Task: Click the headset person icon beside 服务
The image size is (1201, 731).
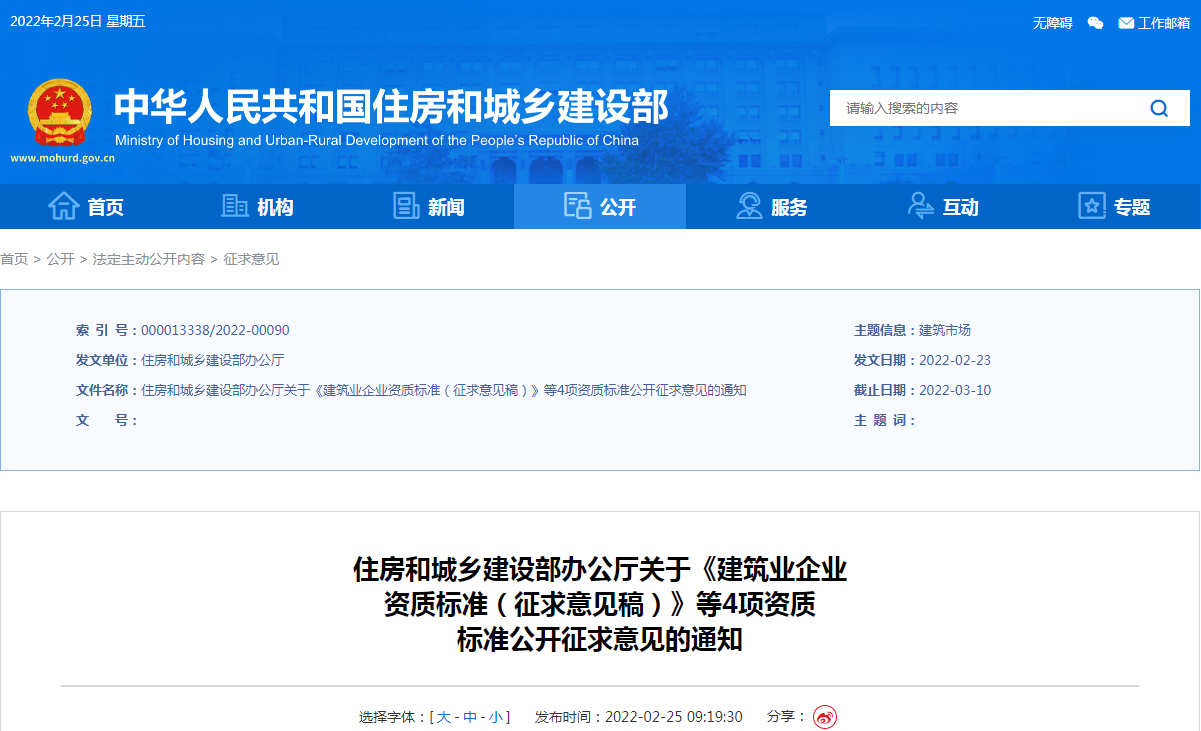Action: point(749,206)
